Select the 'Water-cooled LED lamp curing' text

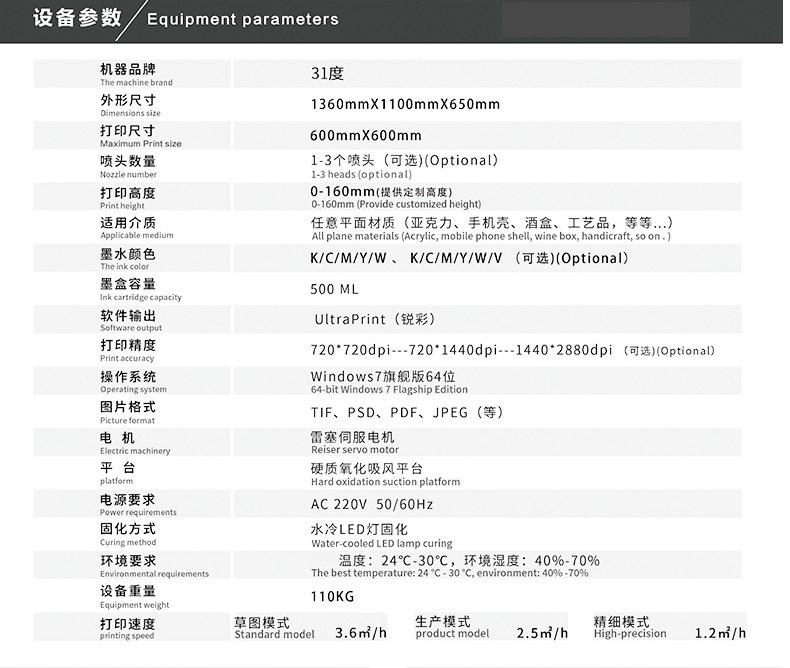click(x=381, y=543)
